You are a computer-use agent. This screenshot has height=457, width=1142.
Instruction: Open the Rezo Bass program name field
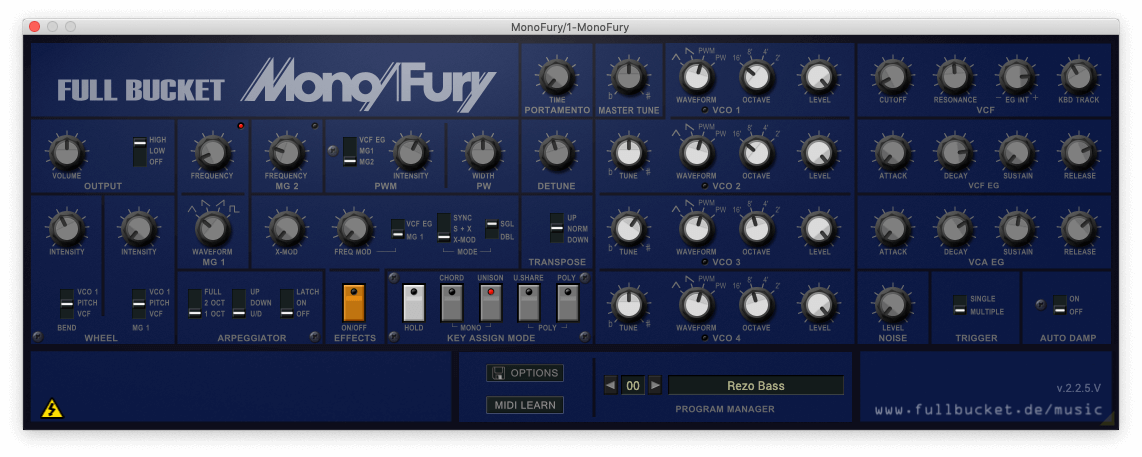pyautogui.click(x=756, y=386)
